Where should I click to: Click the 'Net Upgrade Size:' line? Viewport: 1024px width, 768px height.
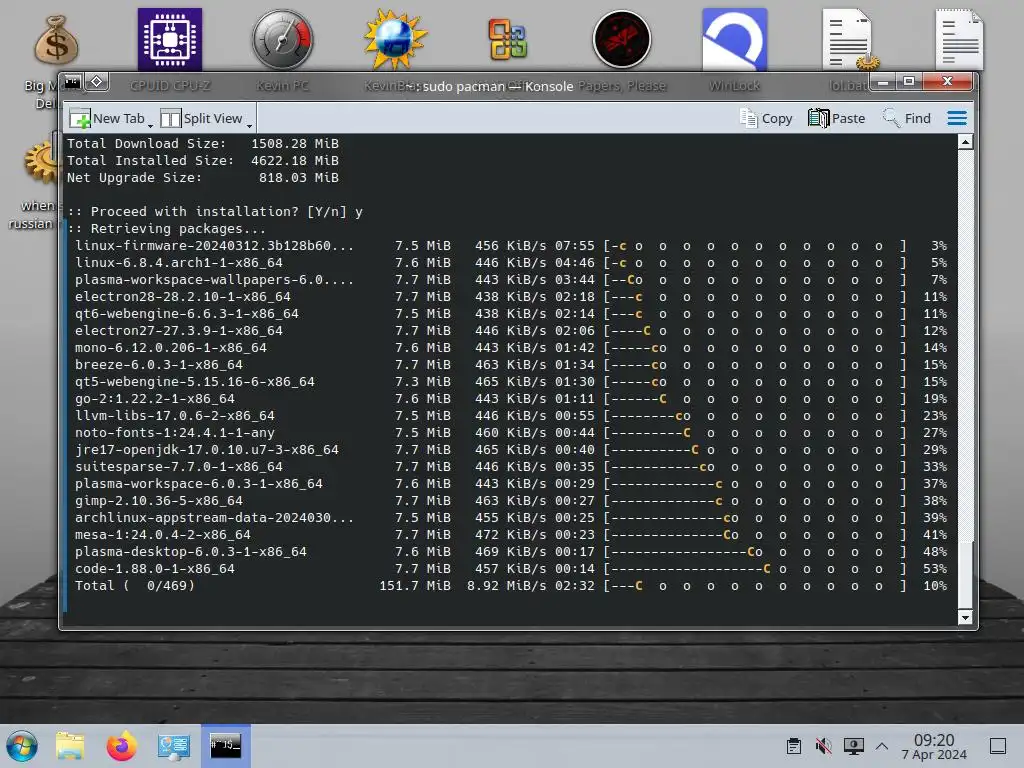[202, 178]
